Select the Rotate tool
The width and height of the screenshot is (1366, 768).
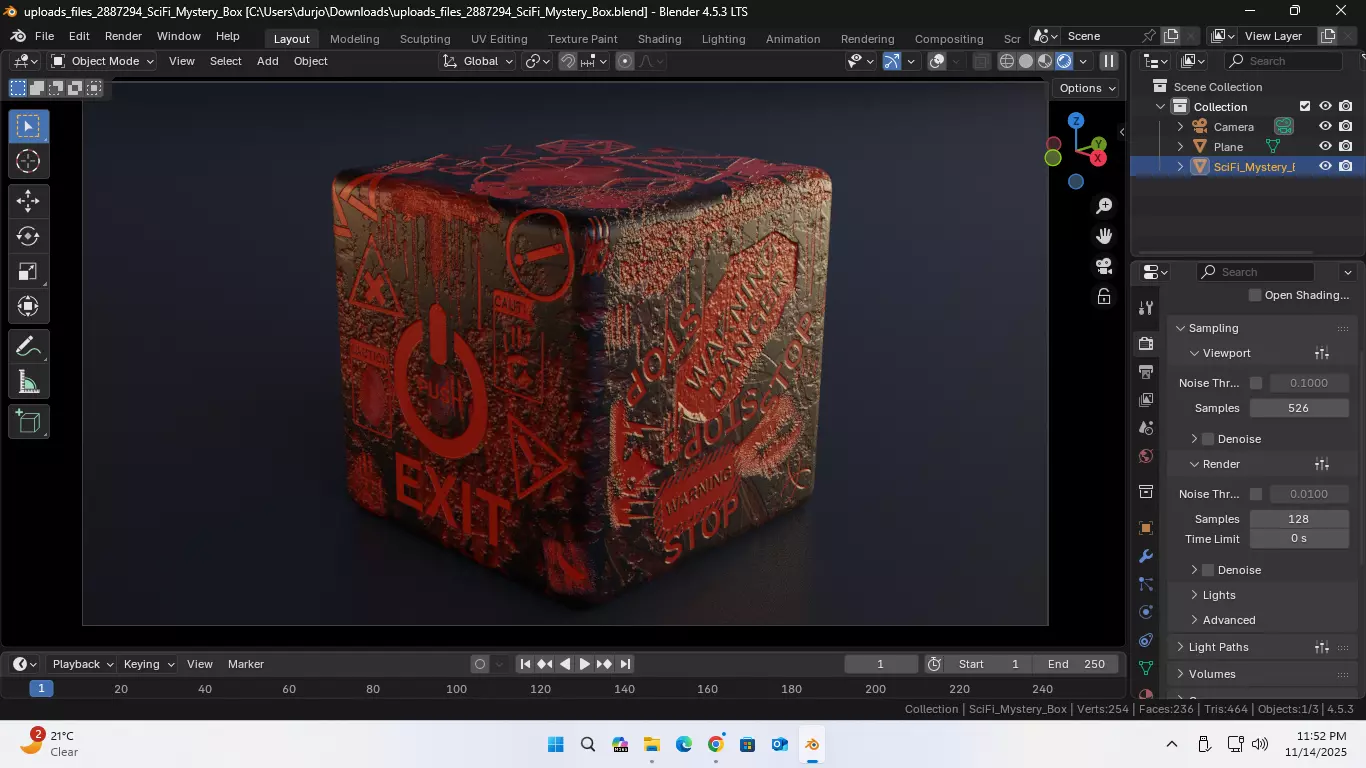coord(28,236)
